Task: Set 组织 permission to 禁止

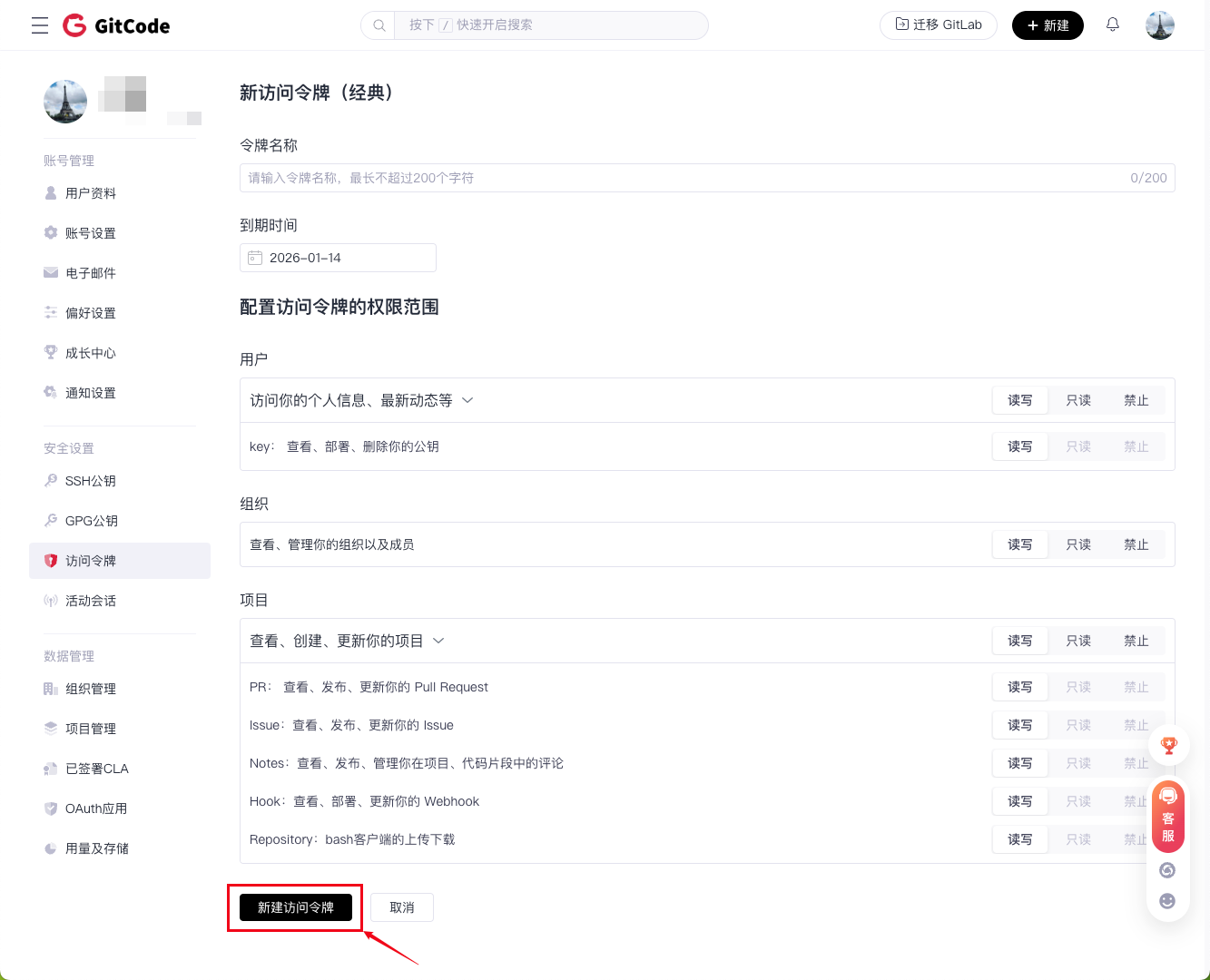Action: (1136, 544)
